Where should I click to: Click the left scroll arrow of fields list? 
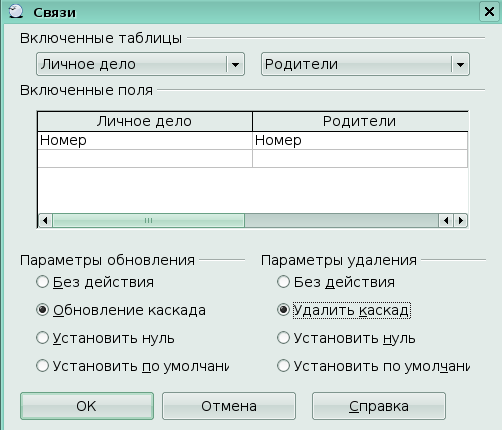tap(45, 220)
